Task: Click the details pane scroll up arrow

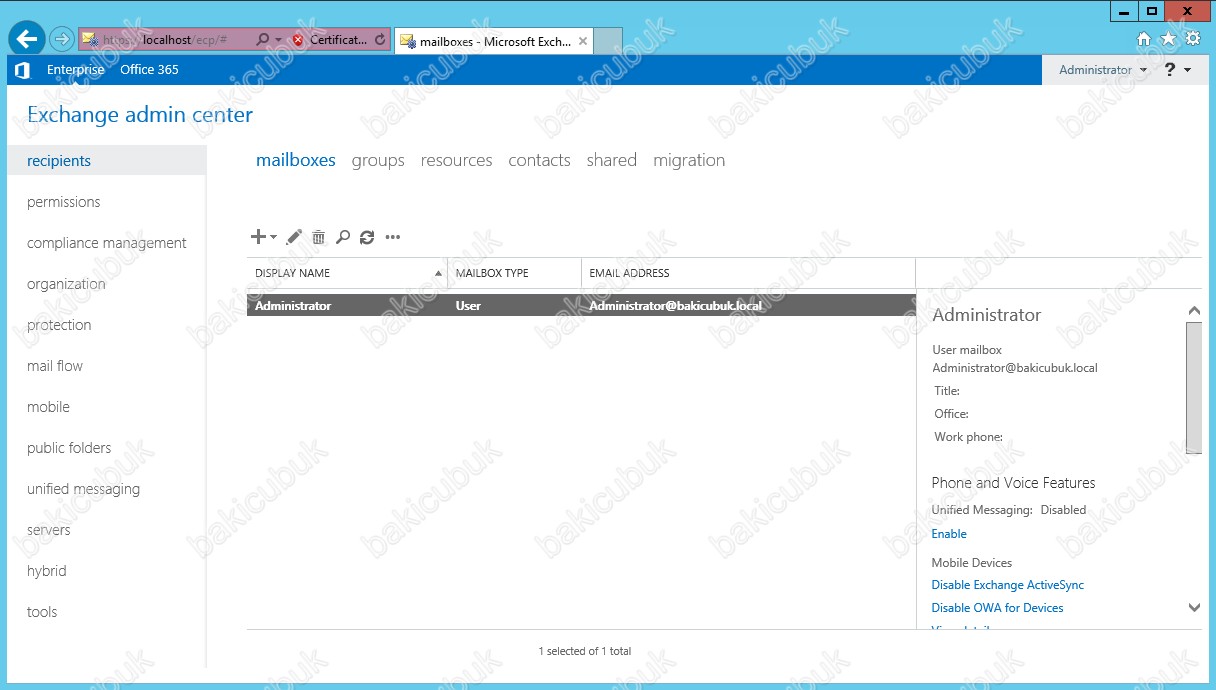Action: point(1194,311)
